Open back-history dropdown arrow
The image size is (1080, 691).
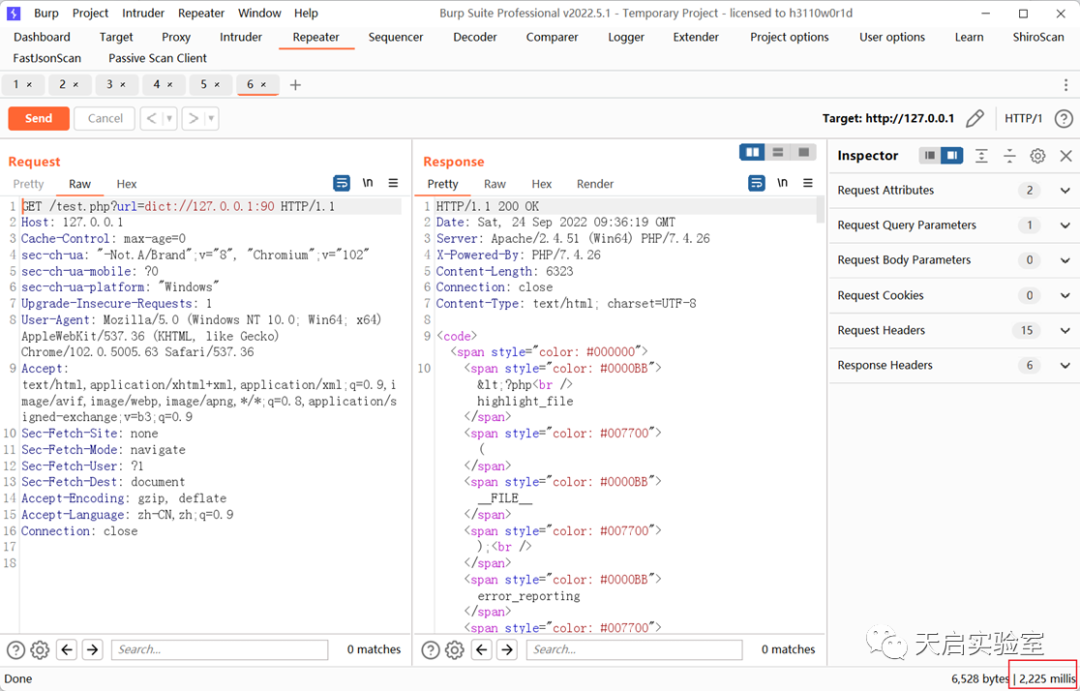[169, 118]
